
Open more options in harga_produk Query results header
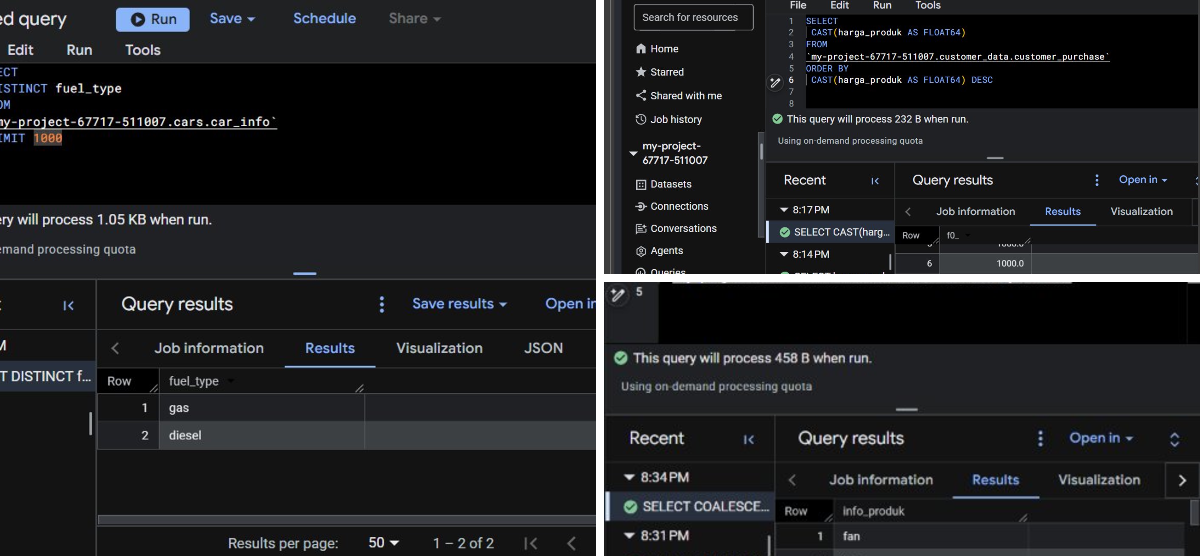(x=1097, y=181)
